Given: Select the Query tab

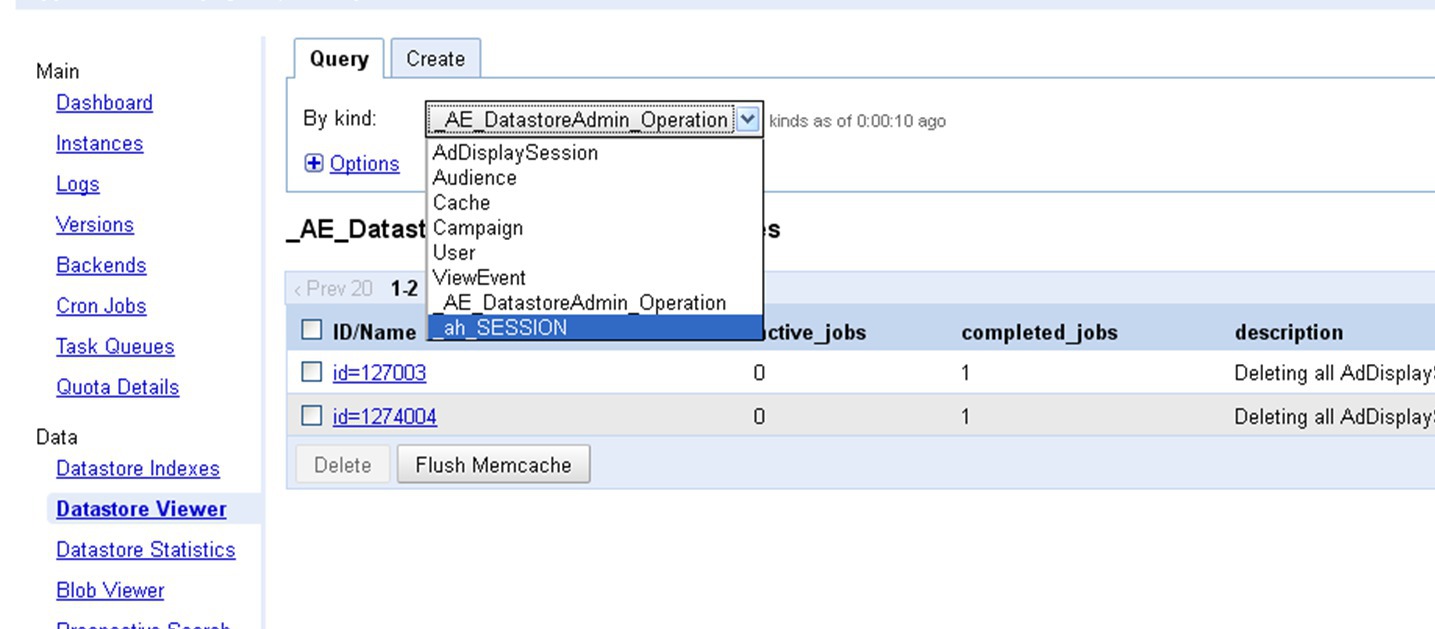Looking at the screenshot, I should coord(338,59).
